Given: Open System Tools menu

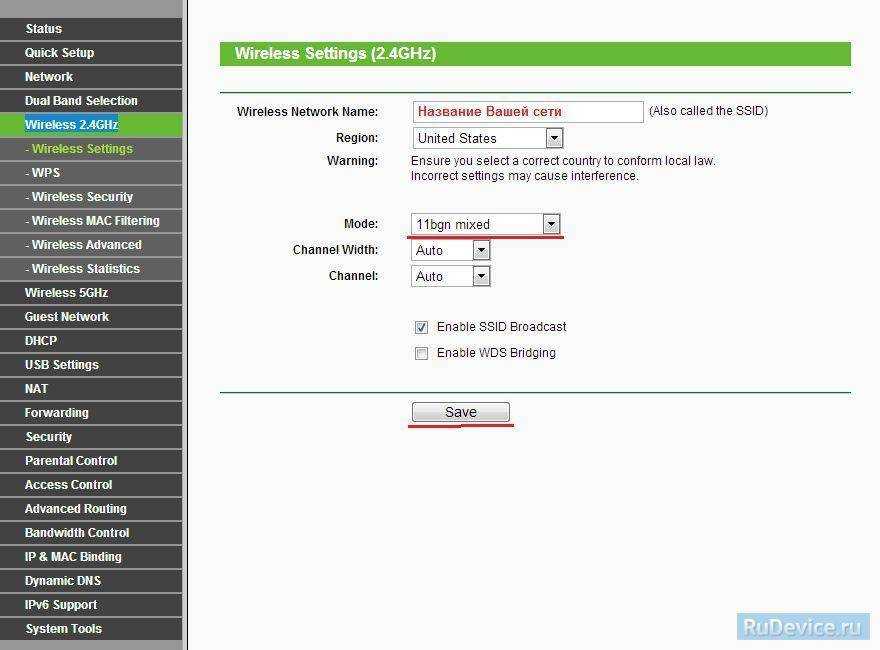Looking at the screenshot, I should [63, 629].
